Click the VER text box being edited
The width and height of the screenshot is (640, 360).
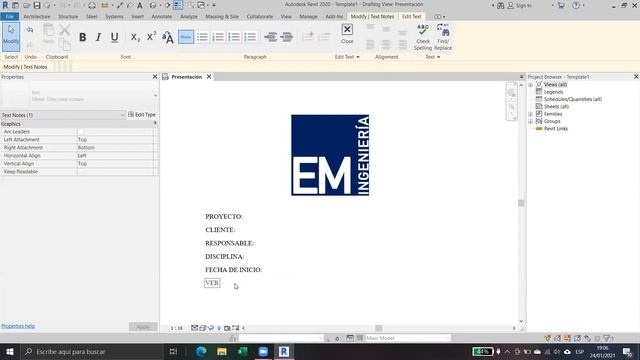tap(212, 283)
